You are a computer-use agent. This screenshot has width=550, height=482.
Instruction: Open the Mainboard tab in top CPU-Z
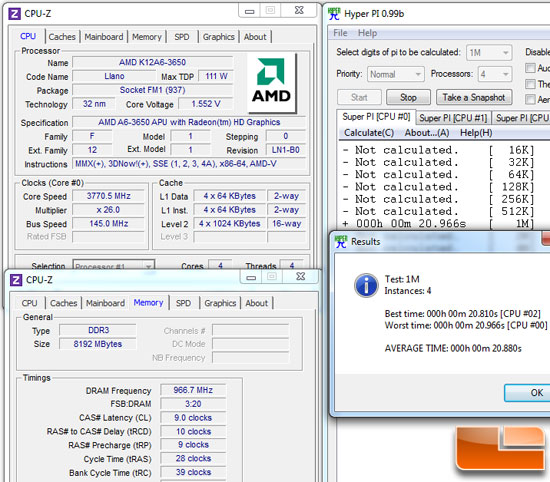(103, 37)
